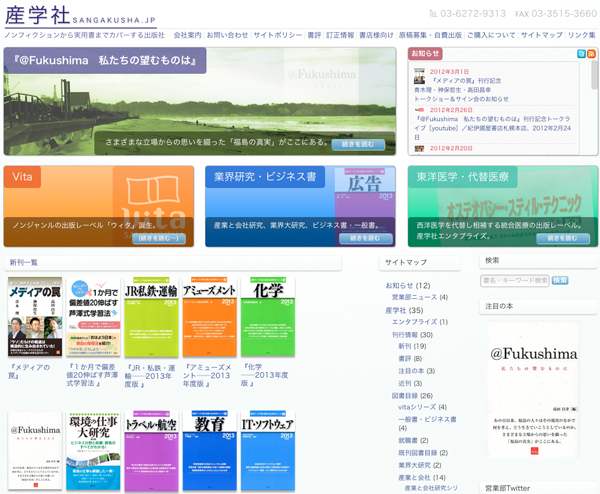Open トラベル・航空 book cover

[x=151, y=451]
